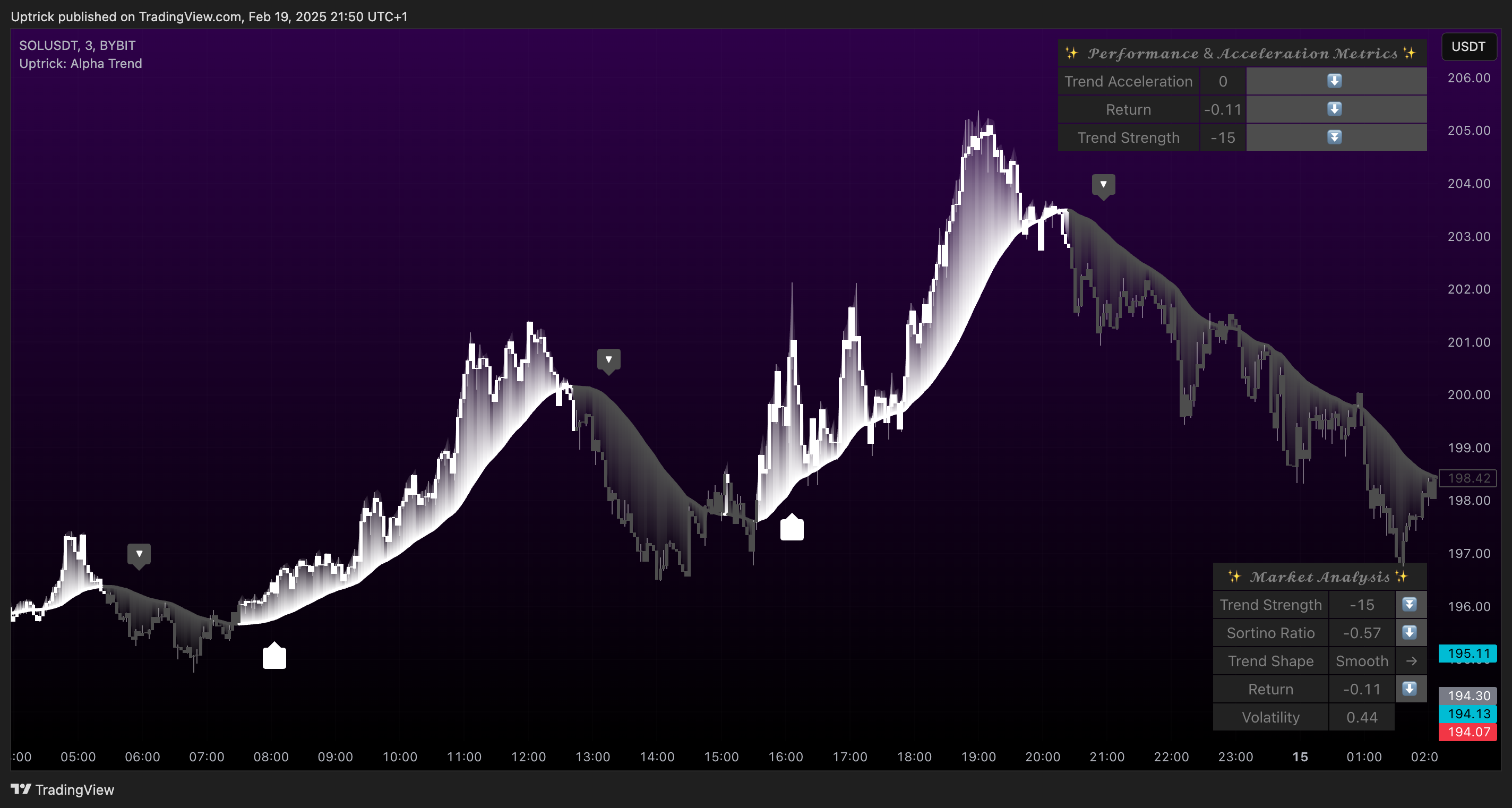1512x808 pixels.
Task: Click the cyan price label 195.11
Action: (1468, 653)
